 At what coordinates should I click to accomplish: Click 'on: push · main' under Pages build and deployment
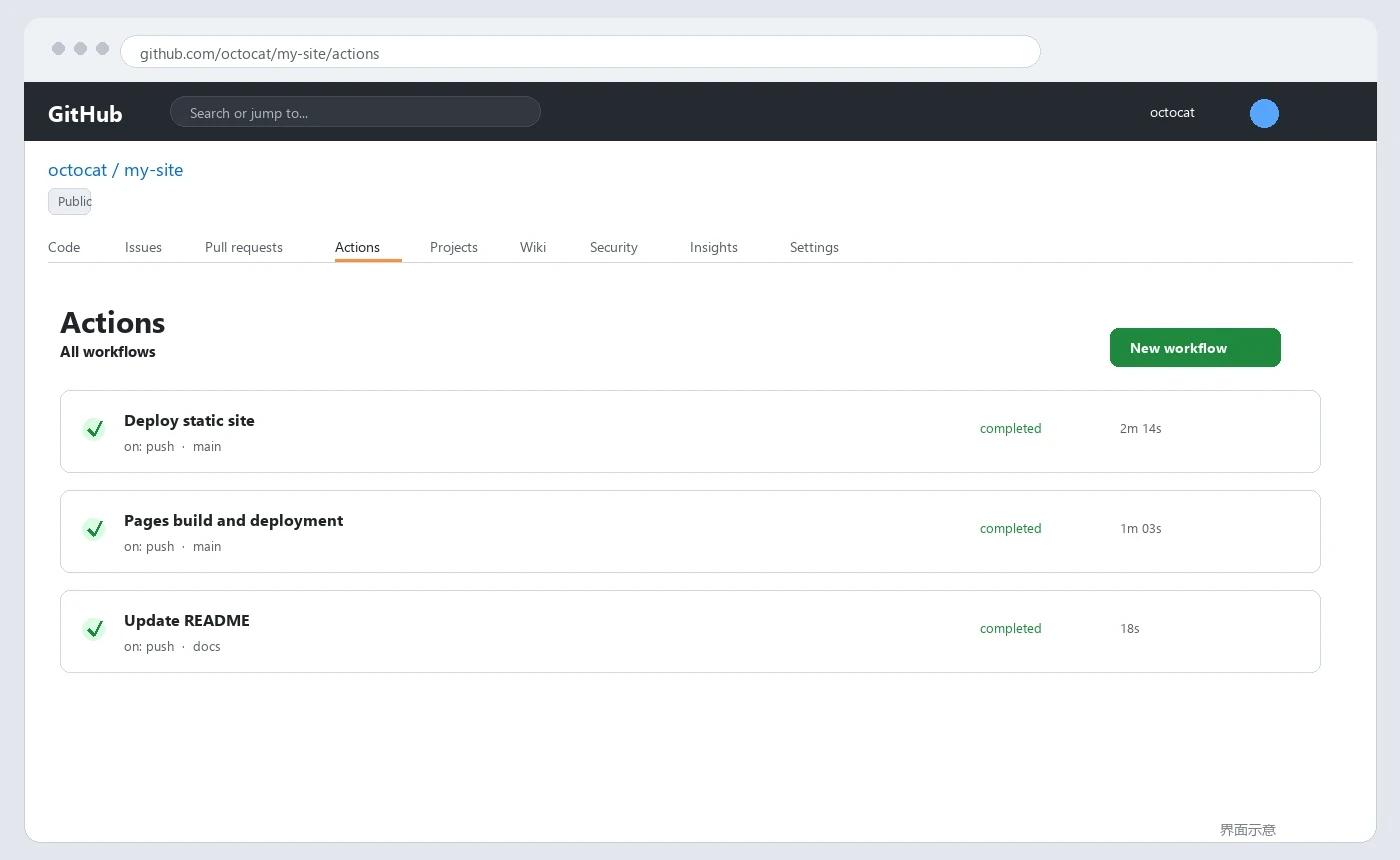point(173,547)
